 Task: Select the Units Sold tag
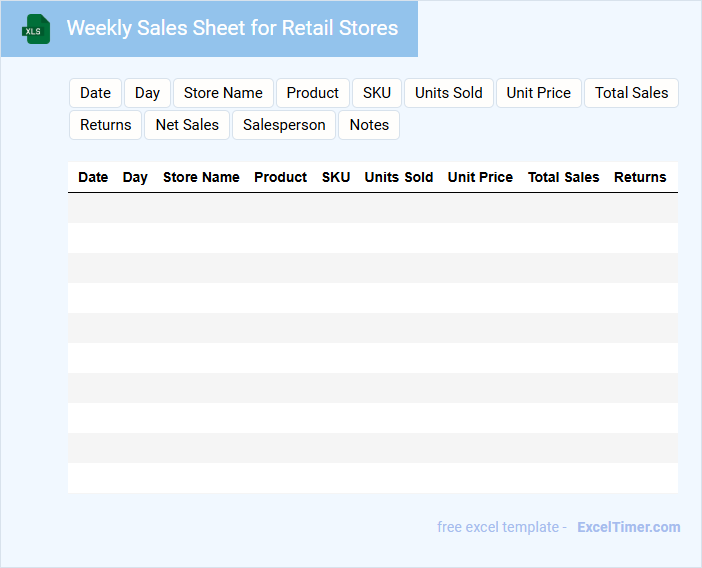[448, 93]
